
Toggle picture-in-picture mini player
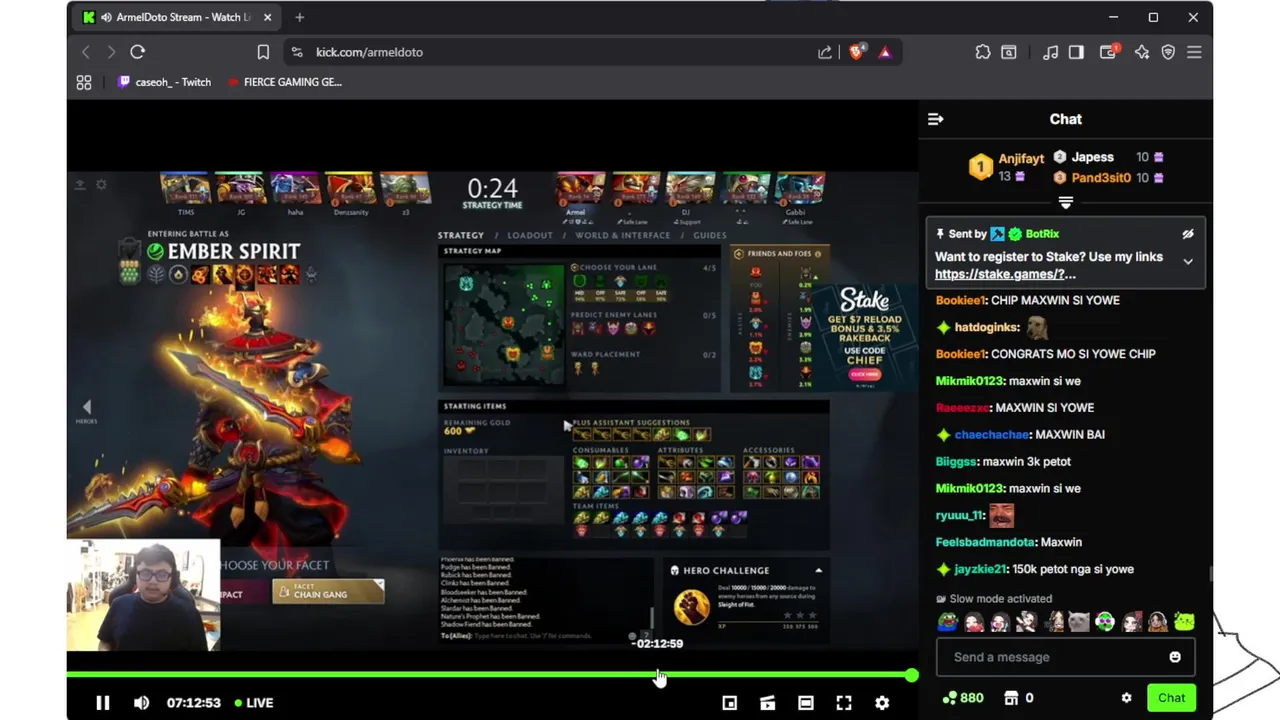pyautogui.click(x=730, y=703)
